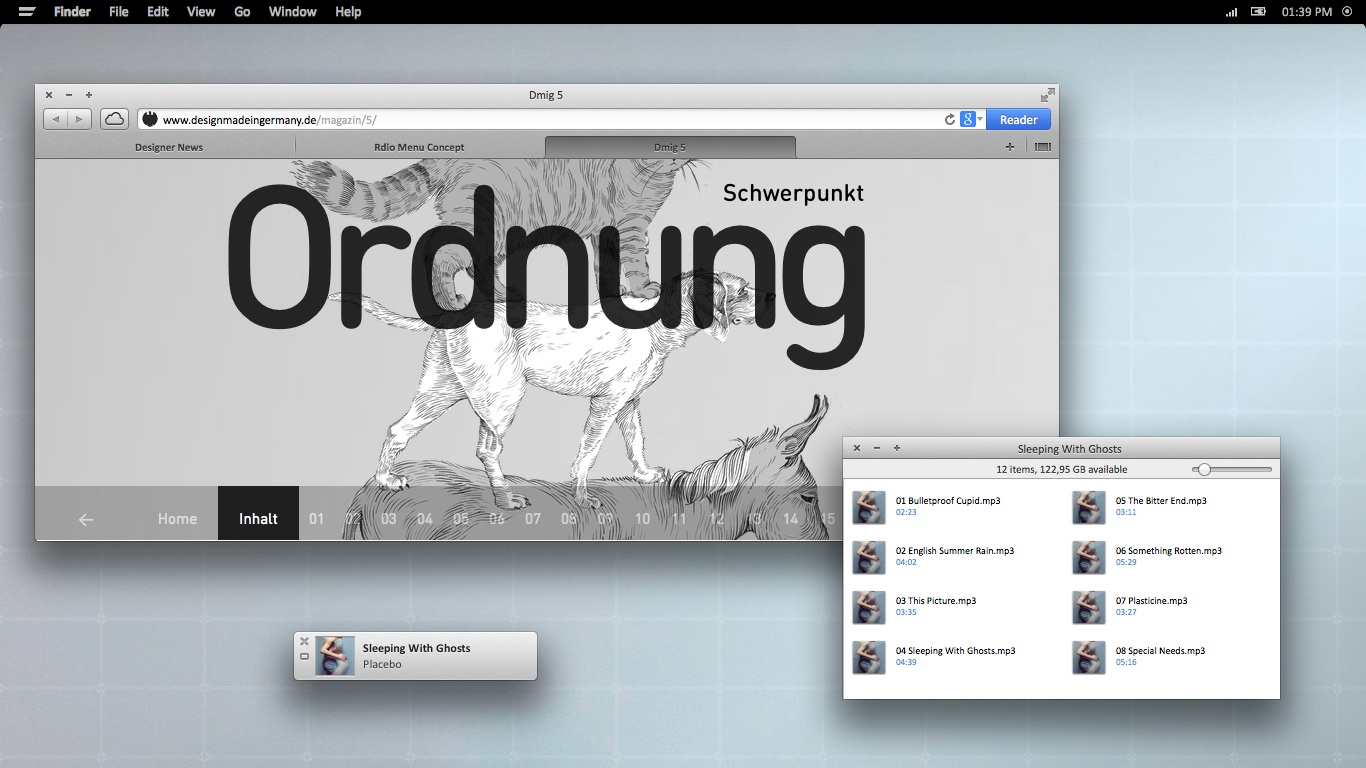Viewport: 1366px width, 768px height.
Task: Click the battery icon in menu bar
Action: (1258, 12)
